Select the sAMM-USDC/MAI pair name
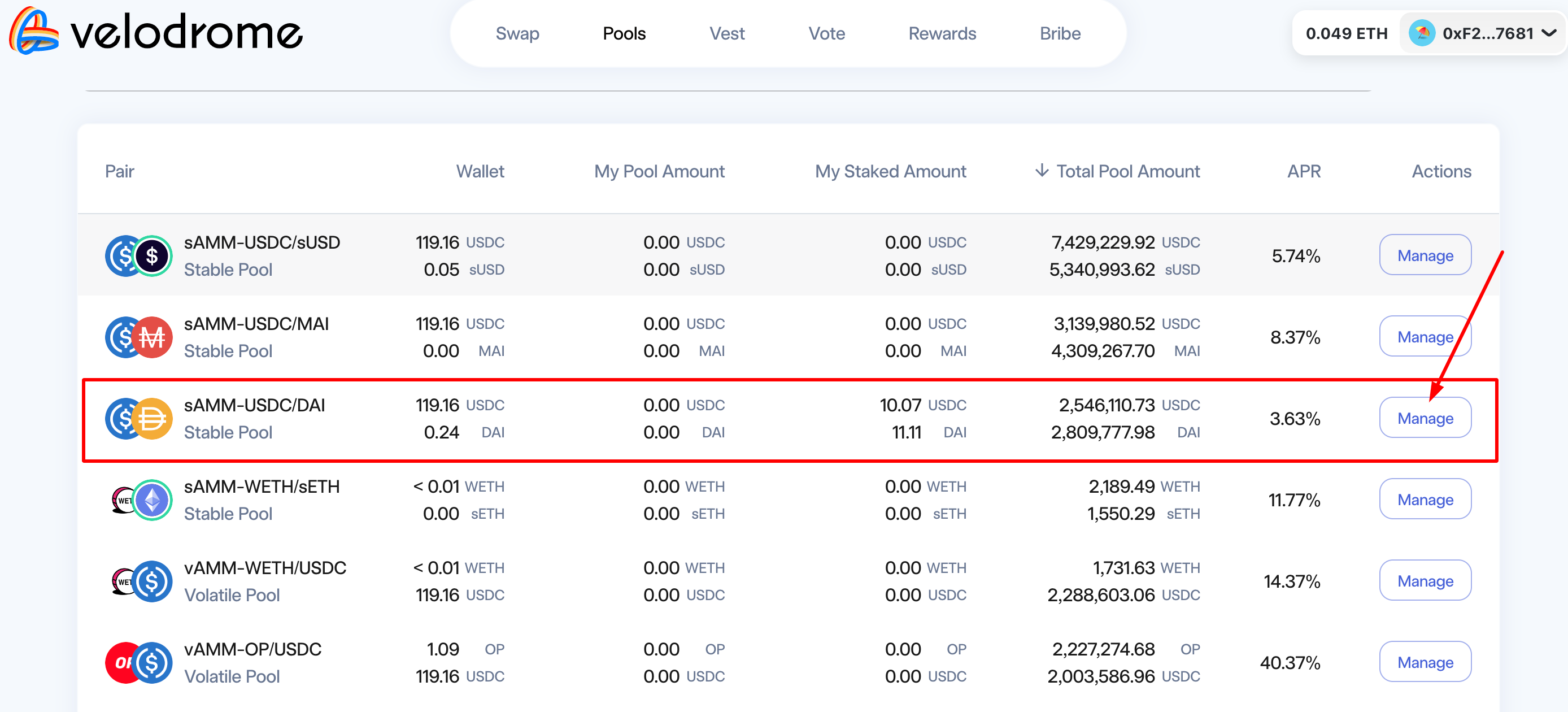Viewport: 1568px width, 712px height. (x=256, y=324)
